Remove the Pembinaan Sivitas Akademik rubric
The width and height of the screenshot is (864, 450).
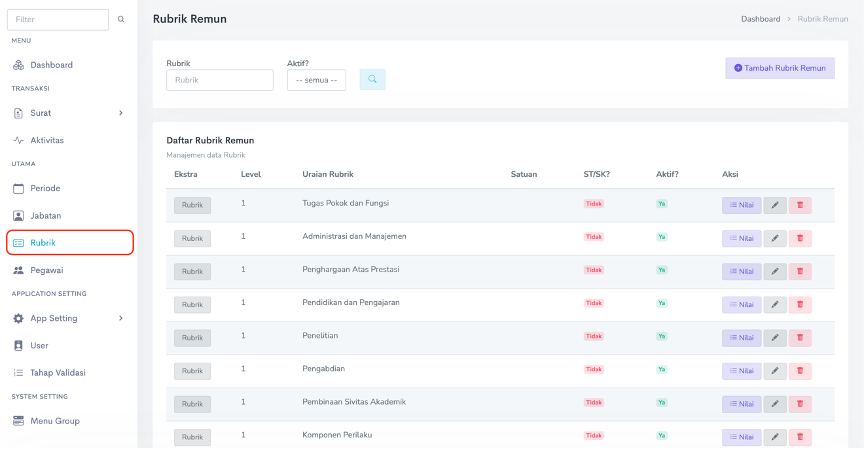(x=800, y=404)
